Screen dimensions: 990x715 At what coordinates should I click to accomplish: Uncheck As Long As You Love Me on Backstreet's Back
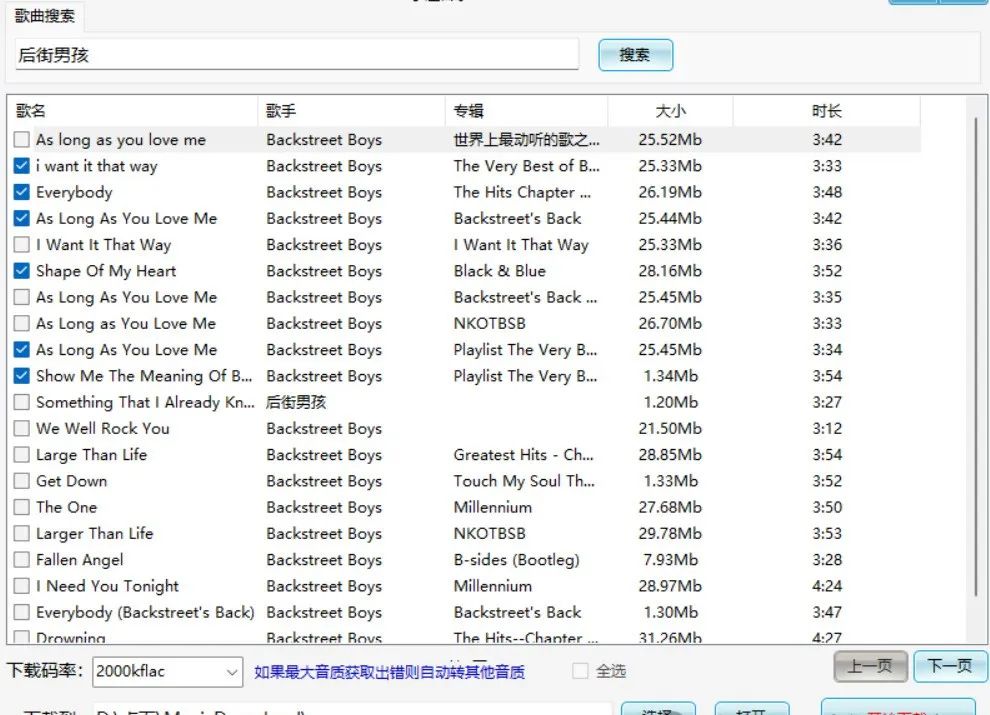(x=21, y=219)
